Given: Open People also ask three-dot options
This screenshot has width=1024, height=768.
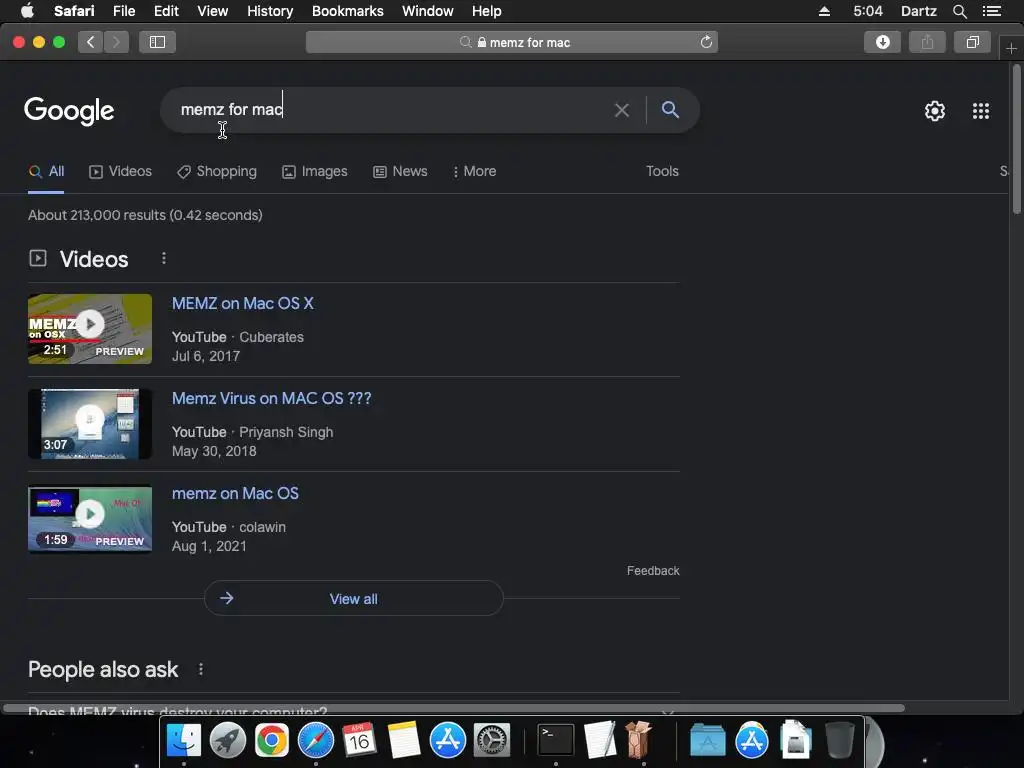Looking at the screenshot, I should (201, 669).
